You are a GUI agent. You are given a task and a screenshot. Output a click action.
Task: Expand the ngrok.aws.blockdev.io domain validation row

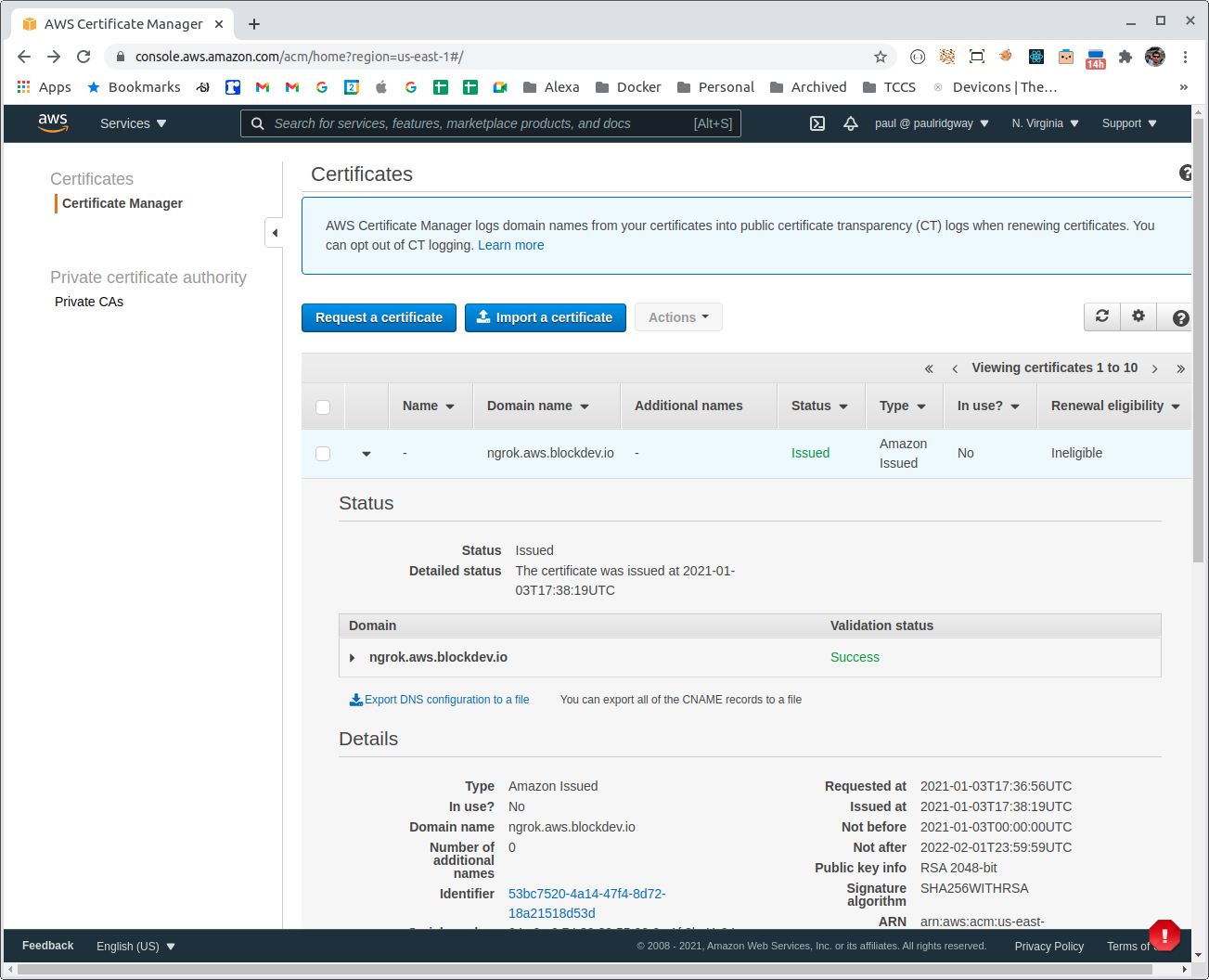353,656
